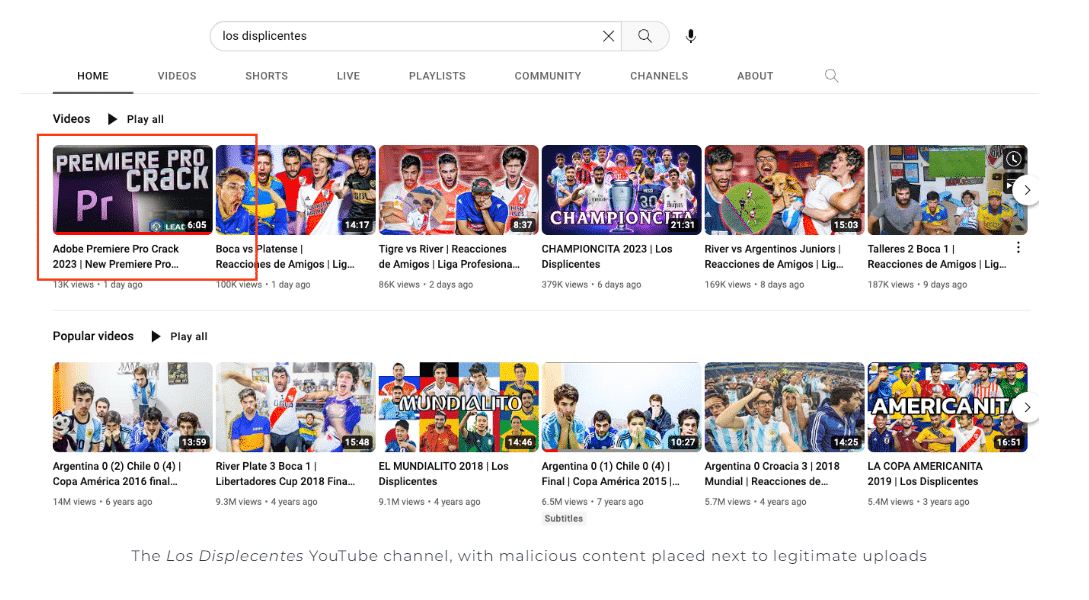Open the channel search magnifier icon
The image size is (1089, 600).
(x=831, y=76)
